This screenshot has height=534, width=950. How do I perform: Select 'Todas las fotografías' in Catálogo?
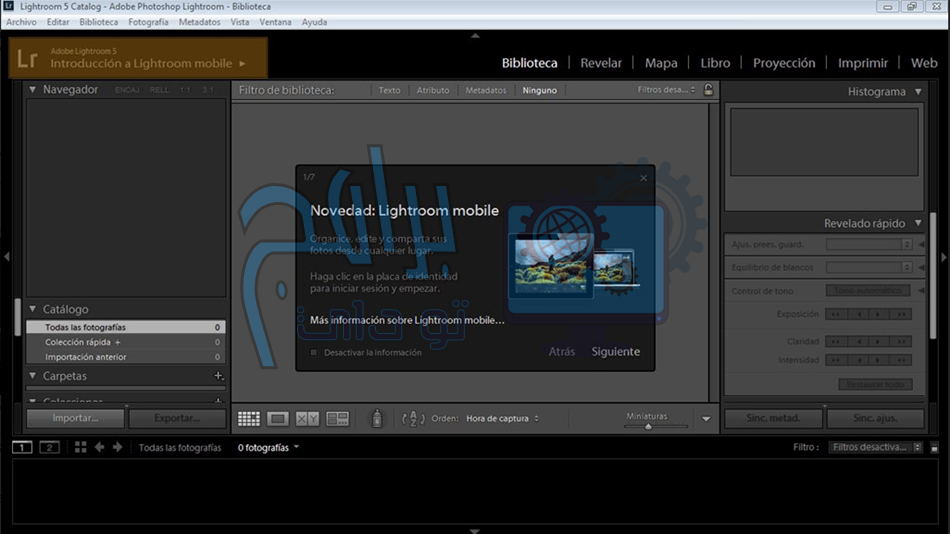pyautogui.click(x=85, y=327)
